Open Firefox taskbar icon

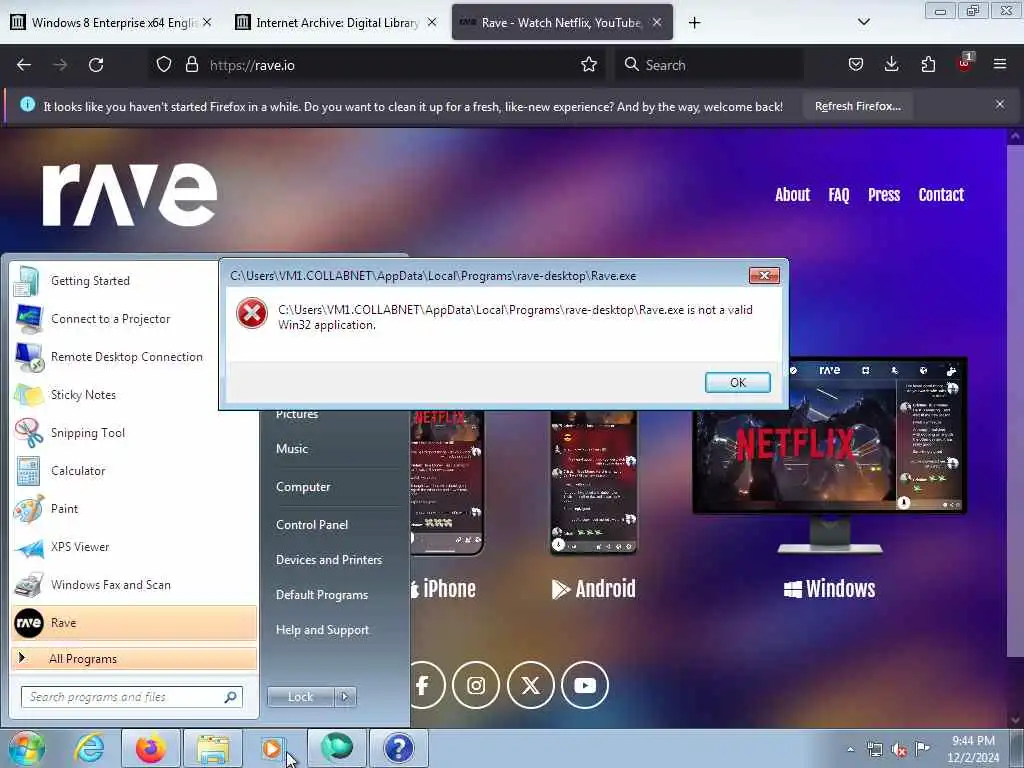[x=151, y=748]
